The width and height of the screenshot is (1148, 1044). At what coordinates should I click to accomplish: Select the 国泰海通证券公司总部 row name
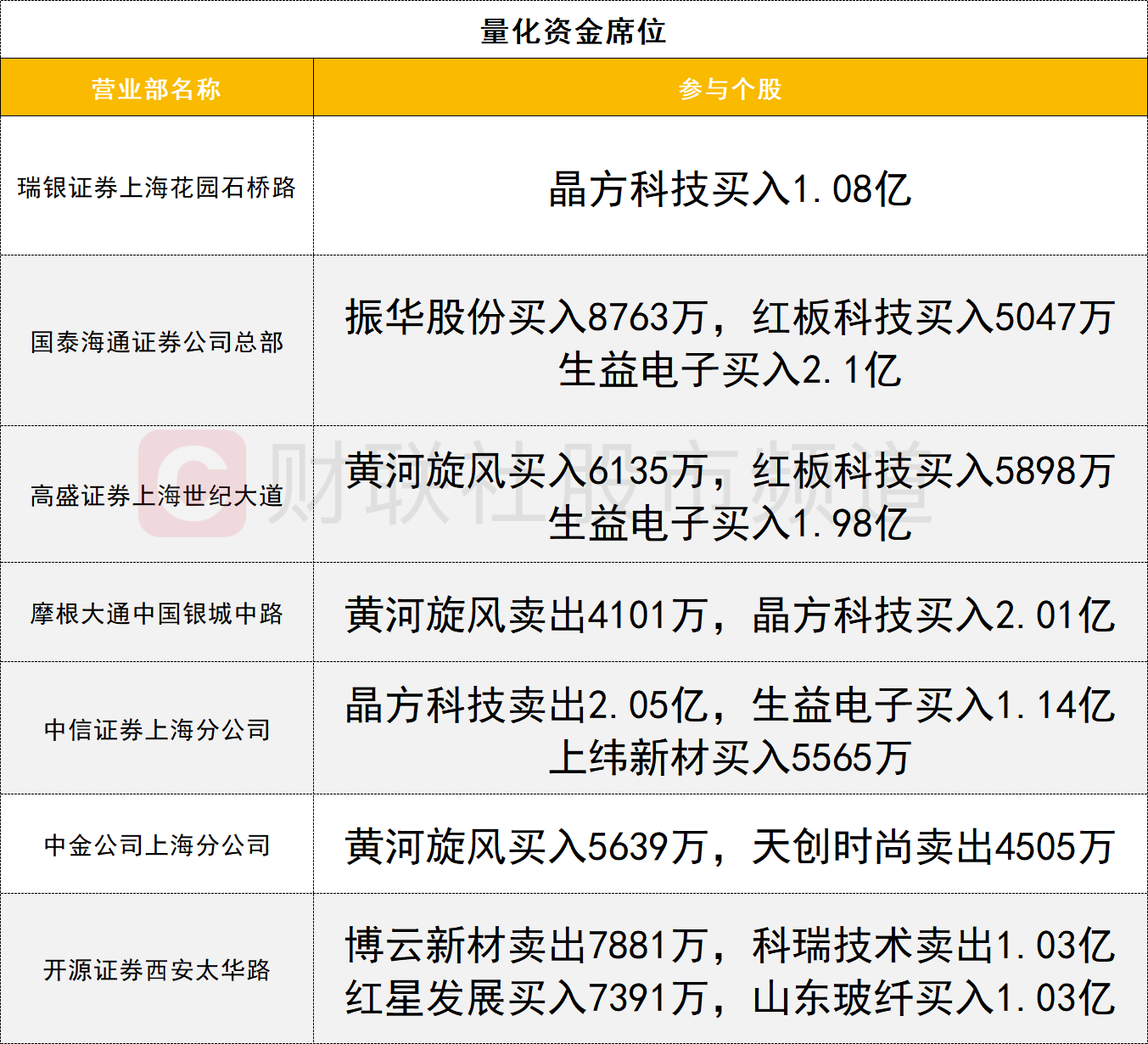[x=157, y=342]
